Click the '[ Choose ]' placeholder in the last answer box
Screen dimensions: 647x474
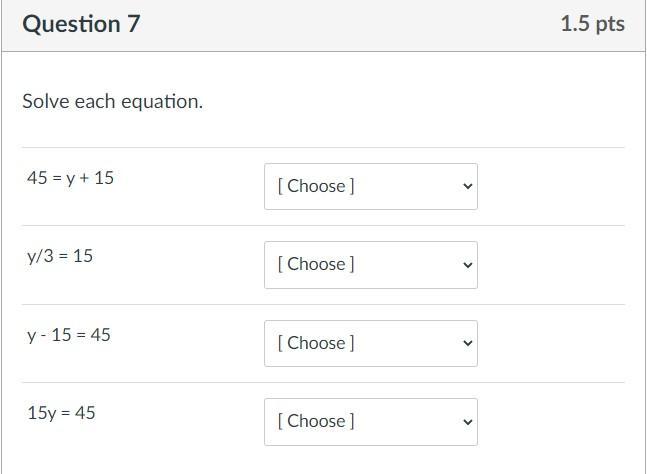316,422
